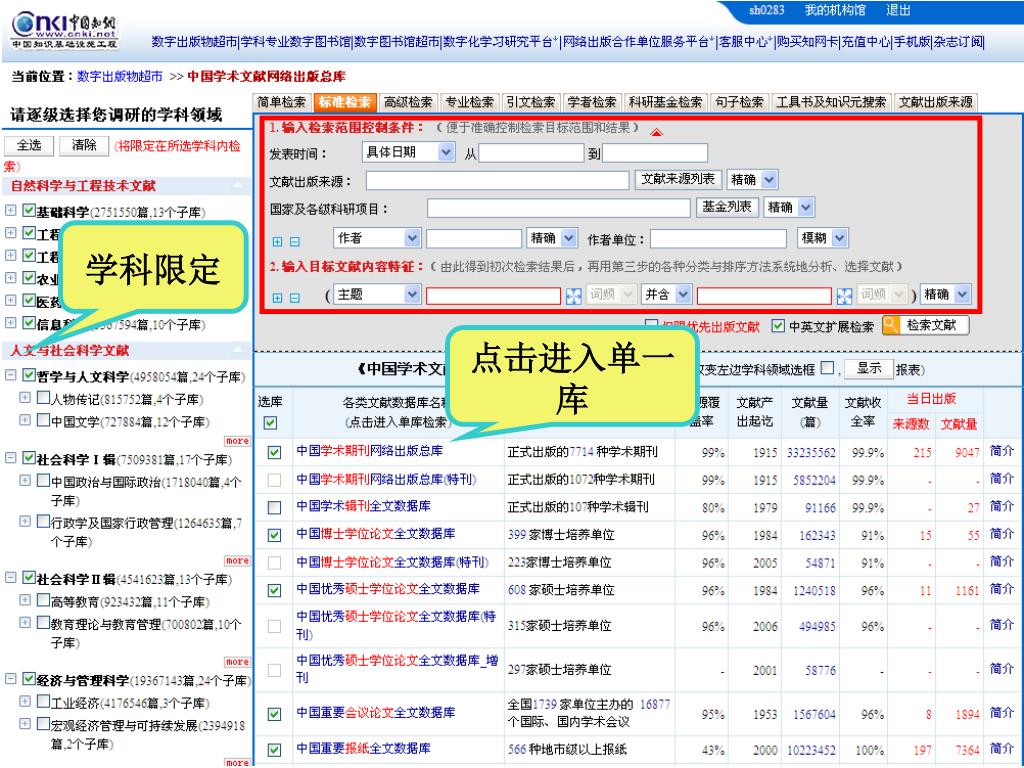Switch to the 简单检索 tab
The image size is (1024, 768).
click(281, 103)
